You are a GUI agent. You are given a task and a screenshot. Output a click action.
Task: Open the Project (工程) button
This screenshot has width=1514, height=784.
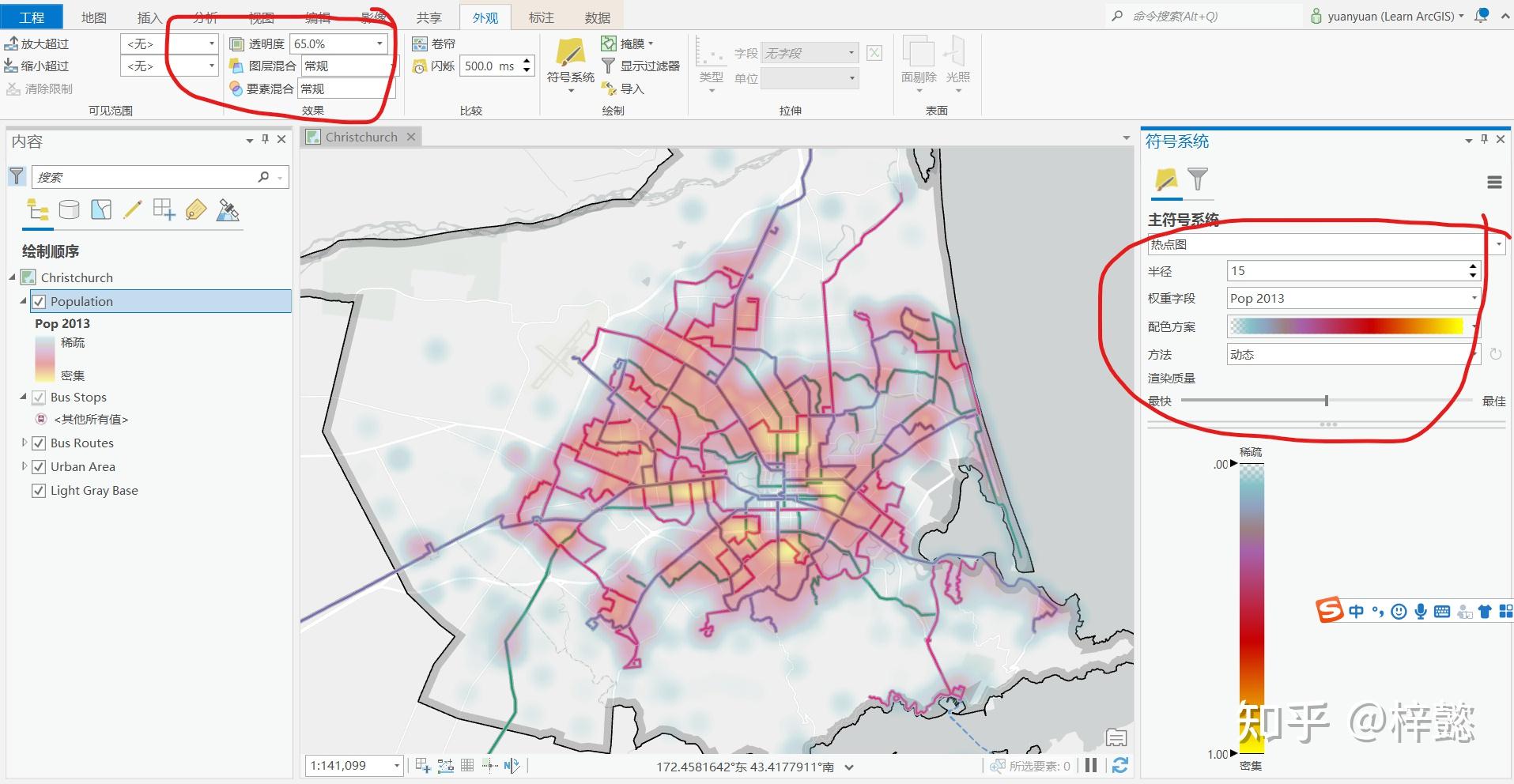point(32,17)
